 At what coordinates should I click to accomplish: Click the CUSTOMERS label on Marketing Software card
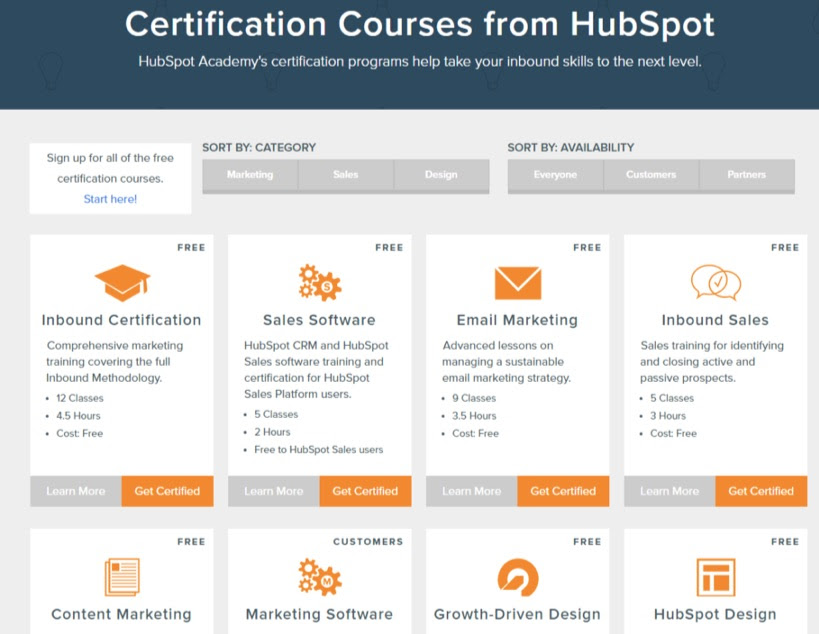click(368, 542)
